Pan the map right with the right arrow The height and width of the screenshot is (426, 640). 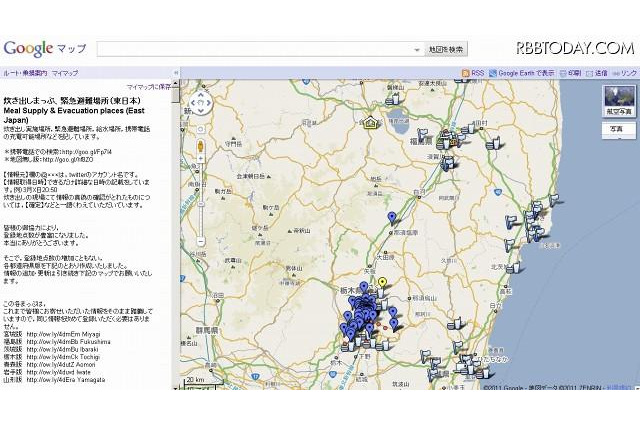(209, 103)
